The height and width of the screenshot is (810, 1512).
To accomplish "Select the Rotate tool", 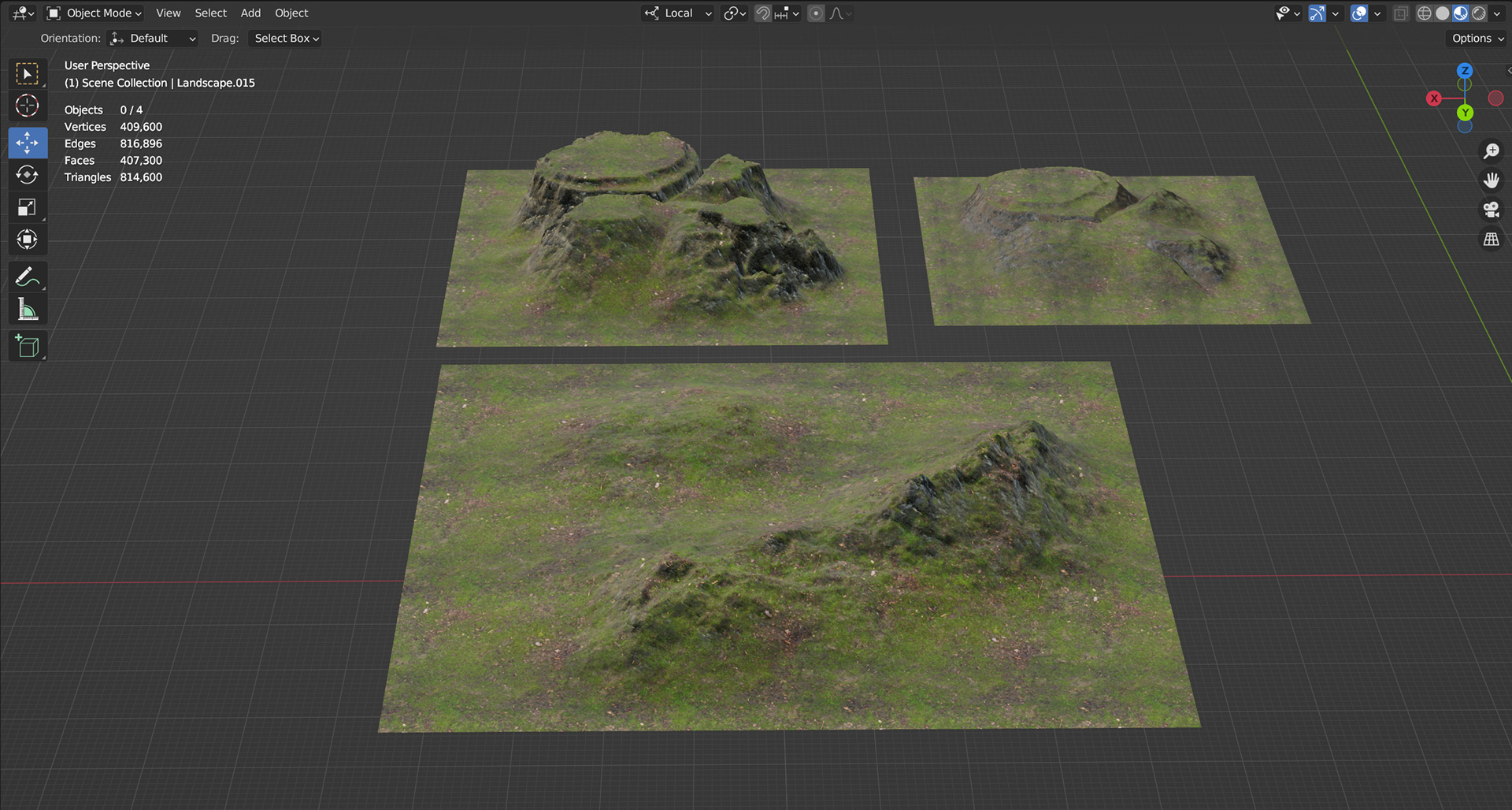I will coord(28,175).
